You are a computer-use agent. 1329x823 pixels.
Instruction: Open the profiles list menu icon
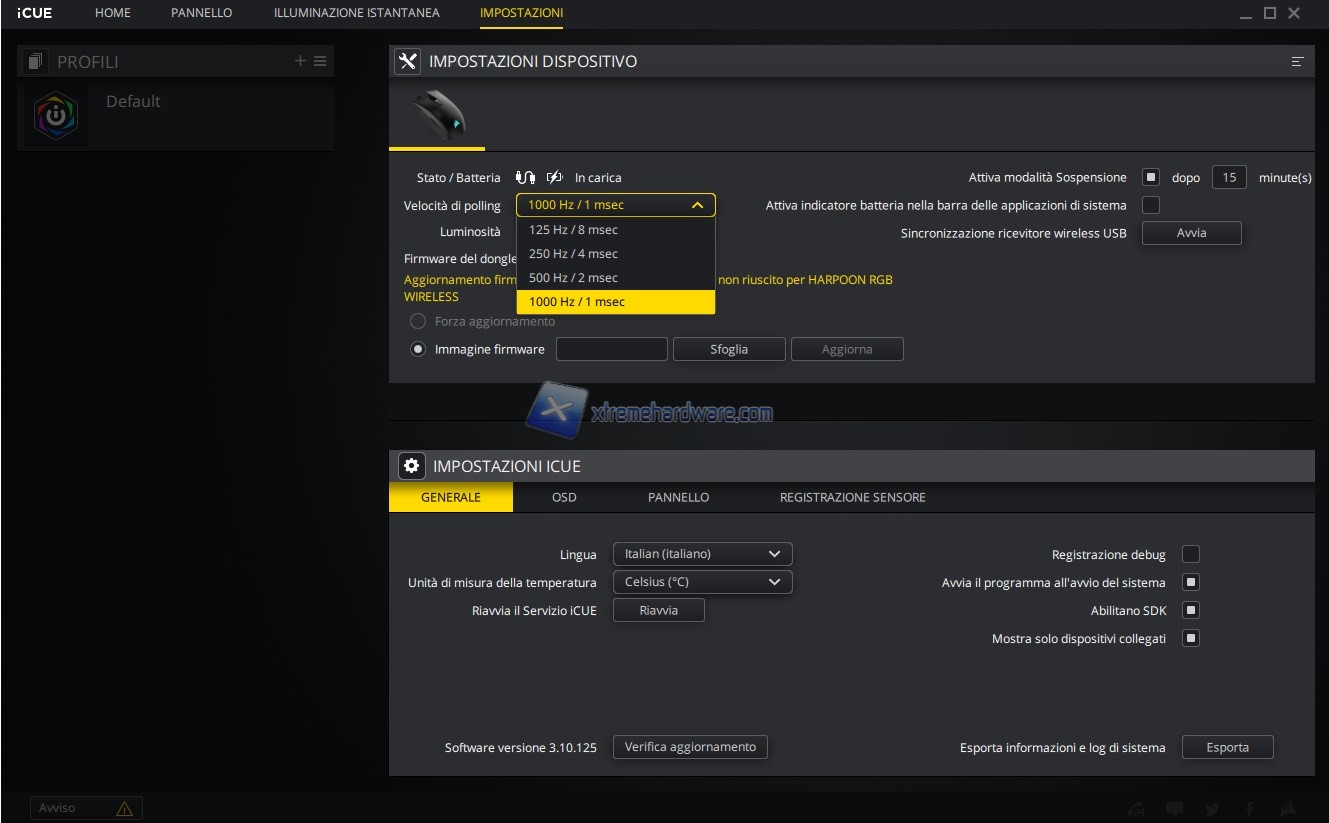pyautogui.click(x=320, y=61)
